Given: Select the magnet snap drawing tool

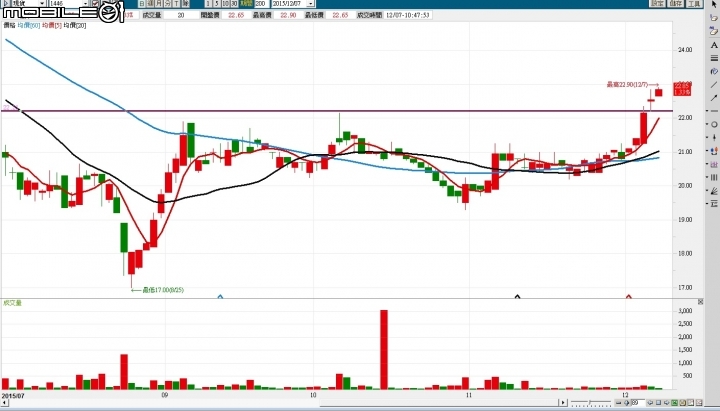Looking at the screenshot, I should click(714, 151).
